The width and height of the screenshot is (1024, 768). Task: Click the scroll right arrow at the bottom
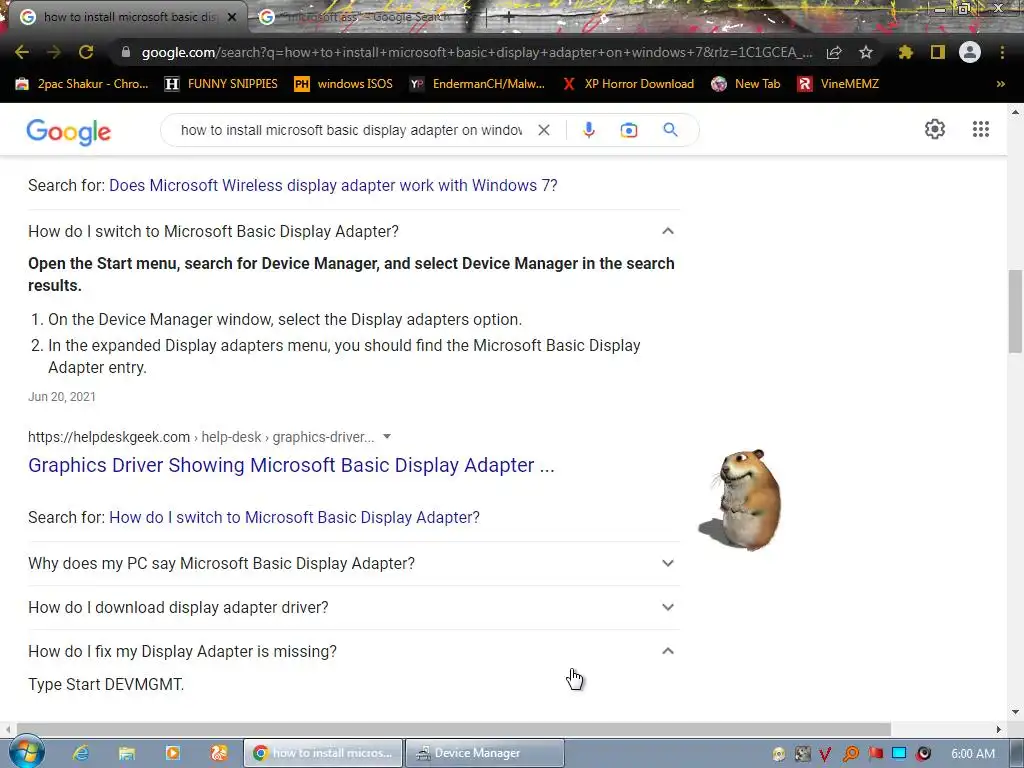click(999, 729)
